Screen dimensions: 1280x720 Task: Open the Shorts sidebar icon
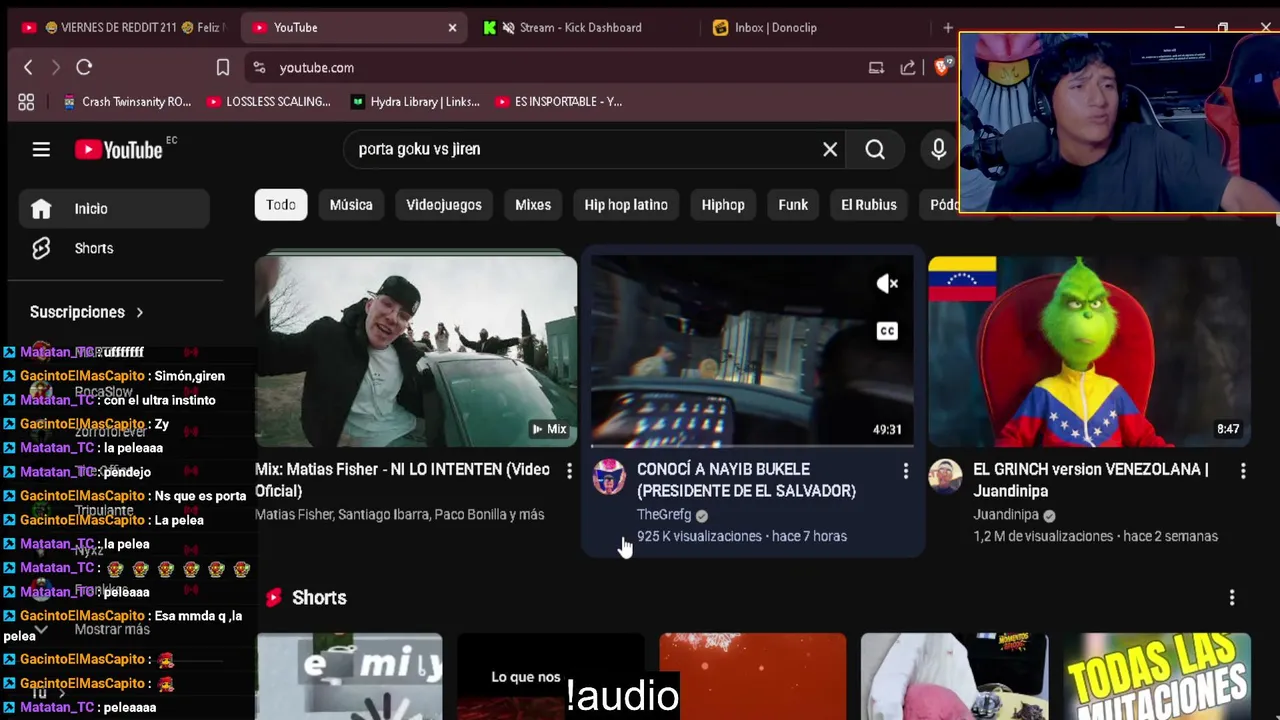coord(41,248)
